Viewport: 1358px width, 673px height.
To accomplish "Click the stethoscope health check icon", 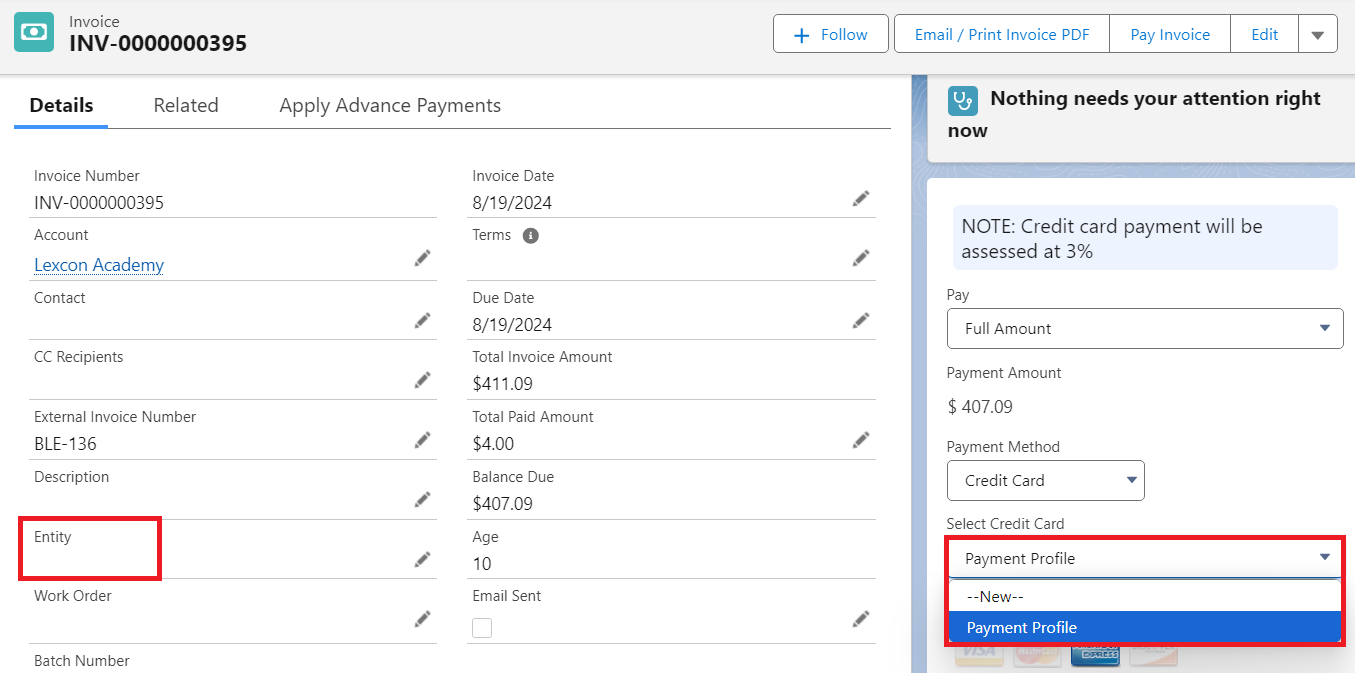I will [x=963, y=100].
